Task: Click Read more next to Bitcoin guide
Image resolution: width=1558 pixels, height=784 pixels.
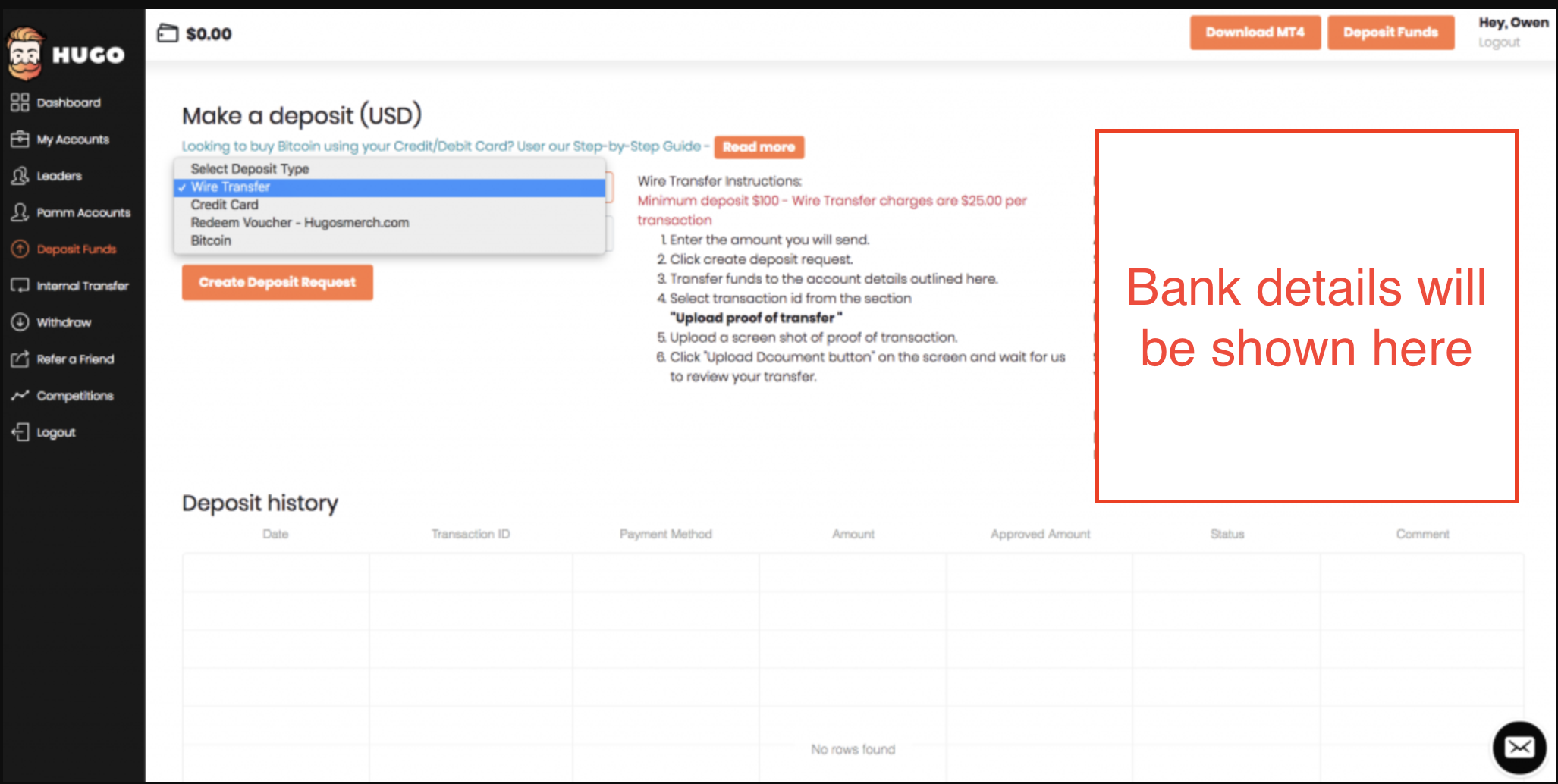Action: 759,147
